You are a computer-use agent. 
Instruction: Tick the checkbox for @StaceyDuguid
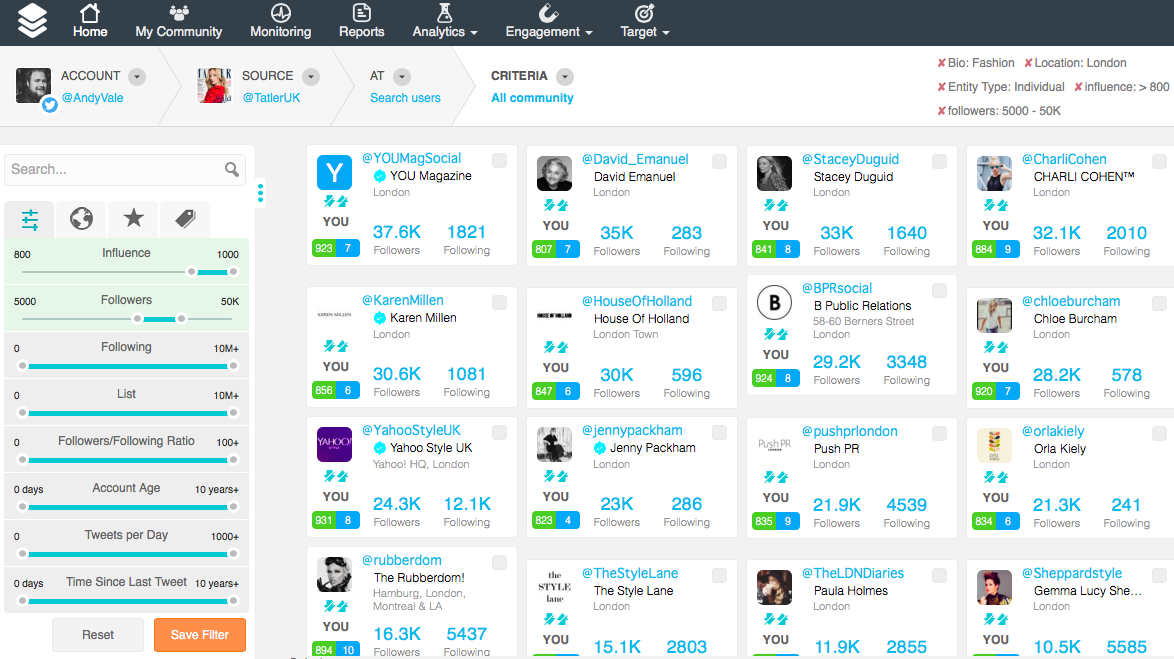(940, 161)
